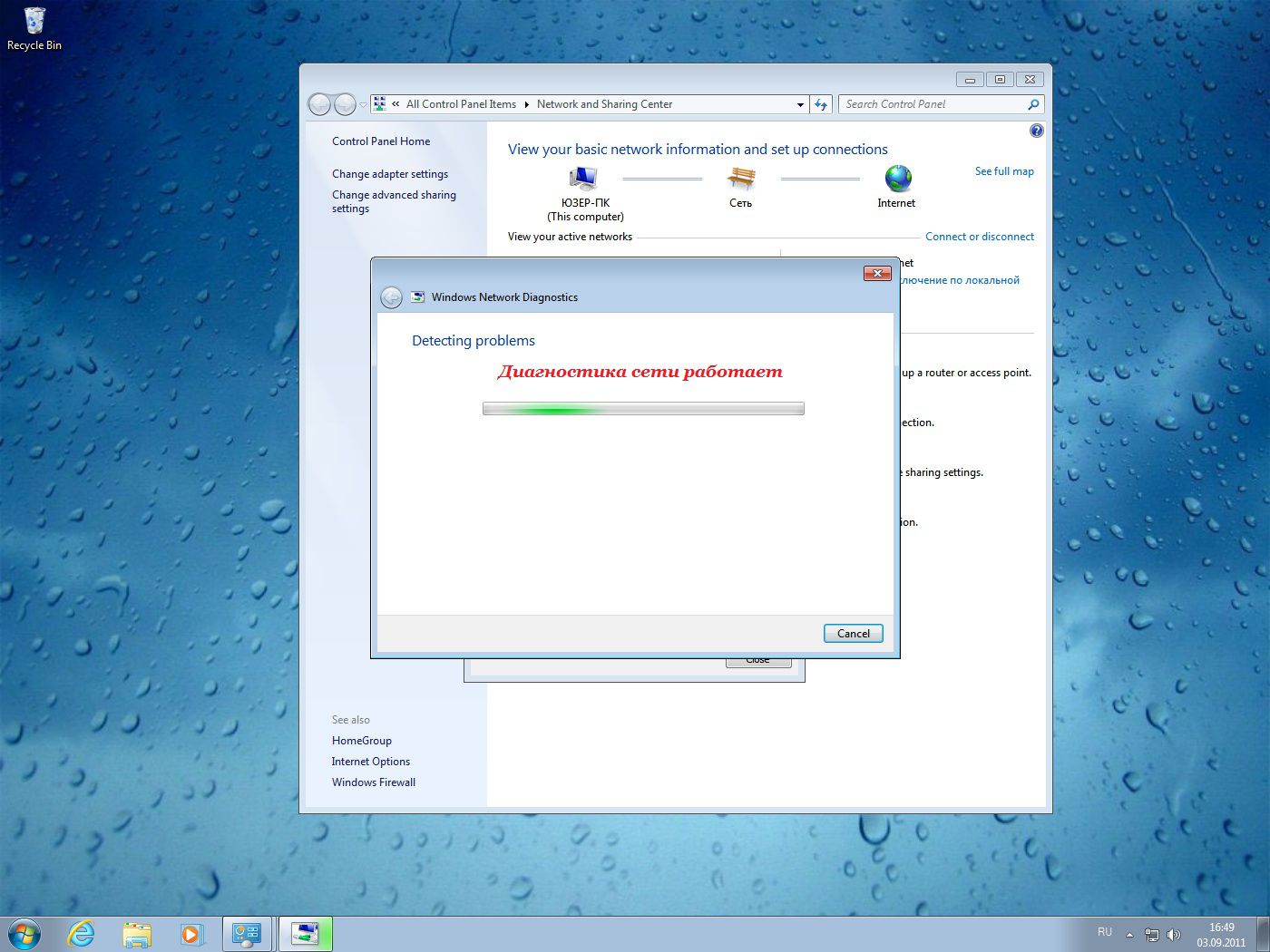Select Network Diagnostics taskbar button

tap(305, 934)
